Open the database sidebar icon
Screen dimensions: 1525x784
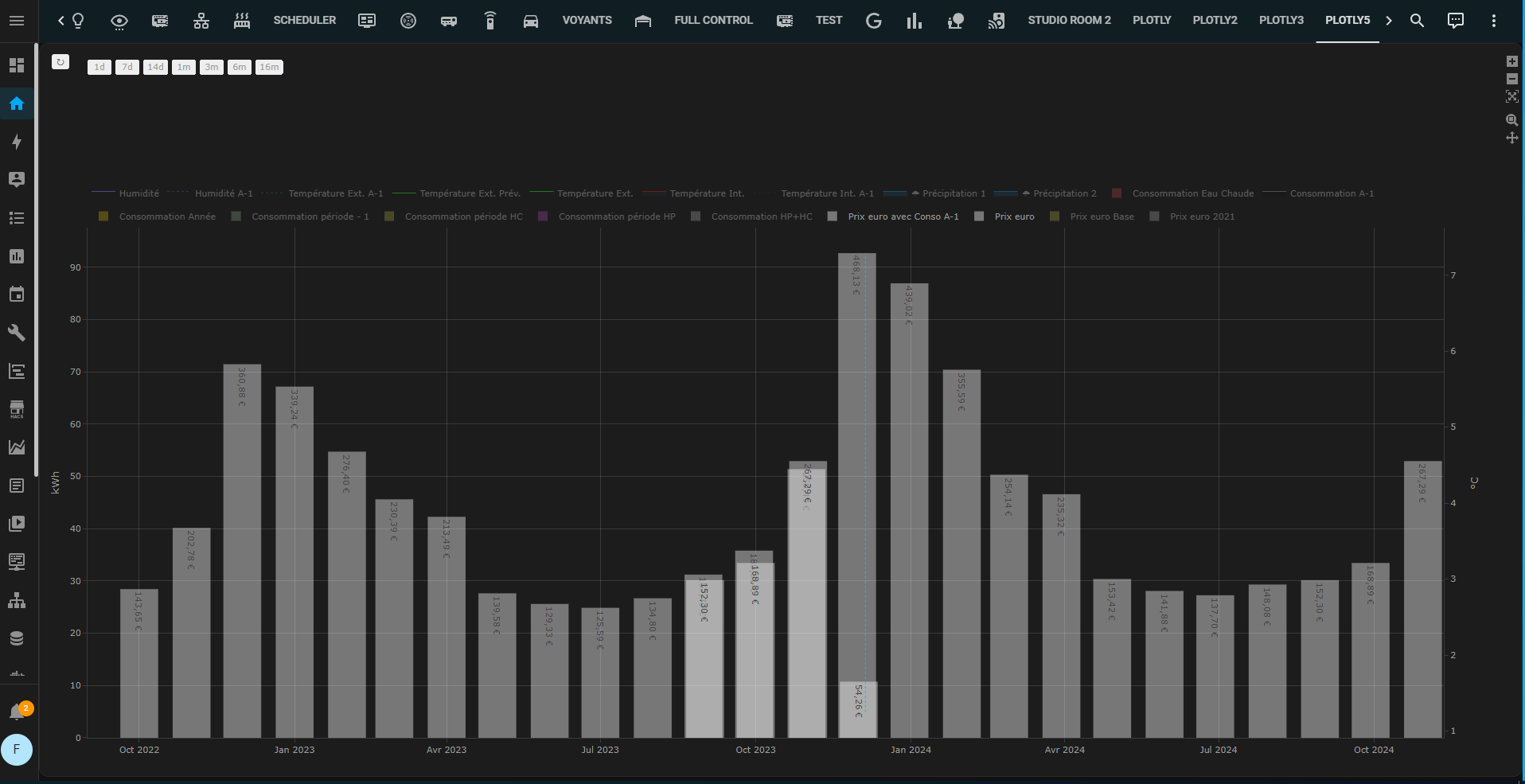[x=17, y=638]
